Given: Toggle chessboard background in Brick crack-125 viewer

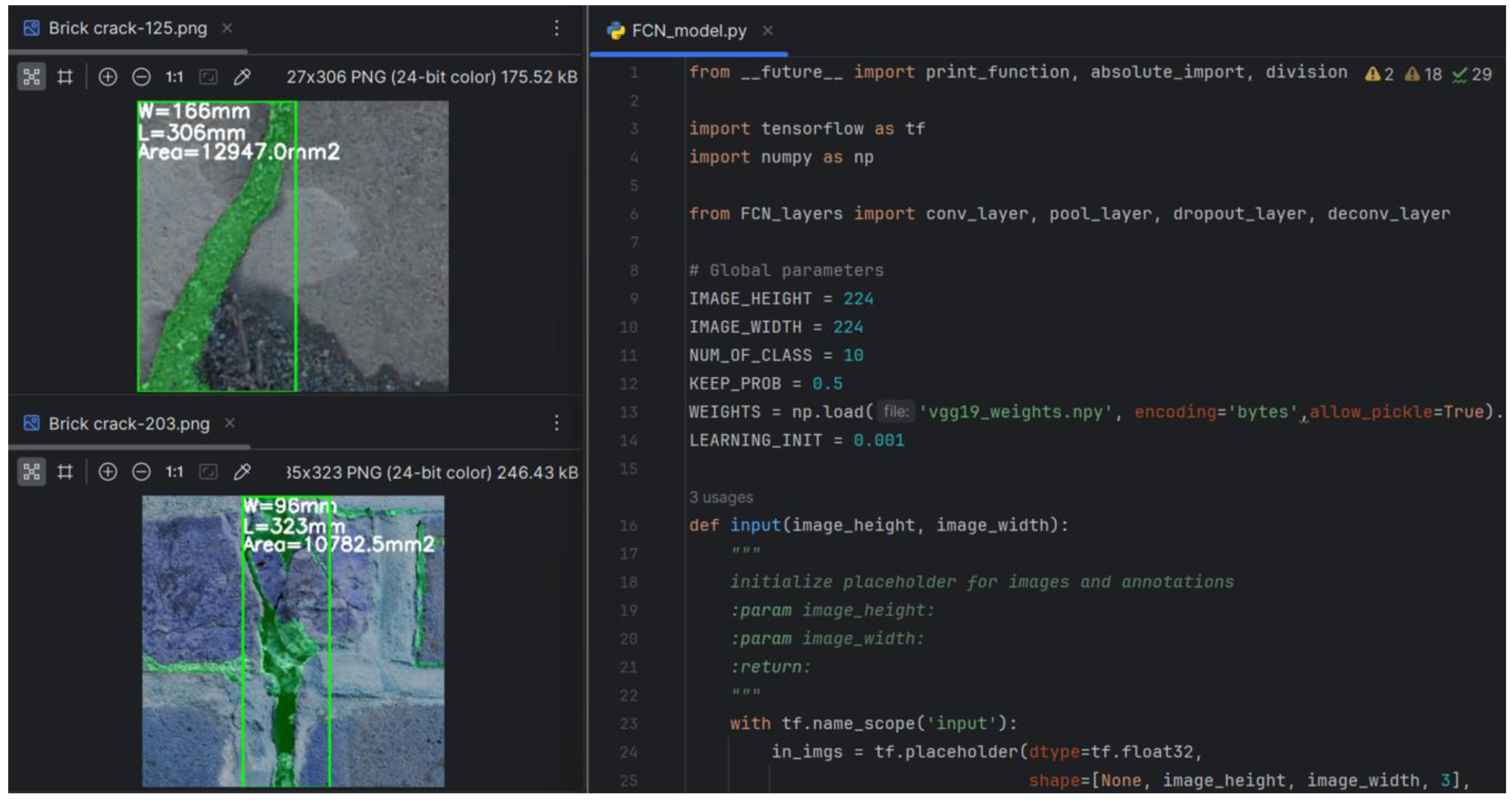Looking at the screenshot, I should pos(31,77).
